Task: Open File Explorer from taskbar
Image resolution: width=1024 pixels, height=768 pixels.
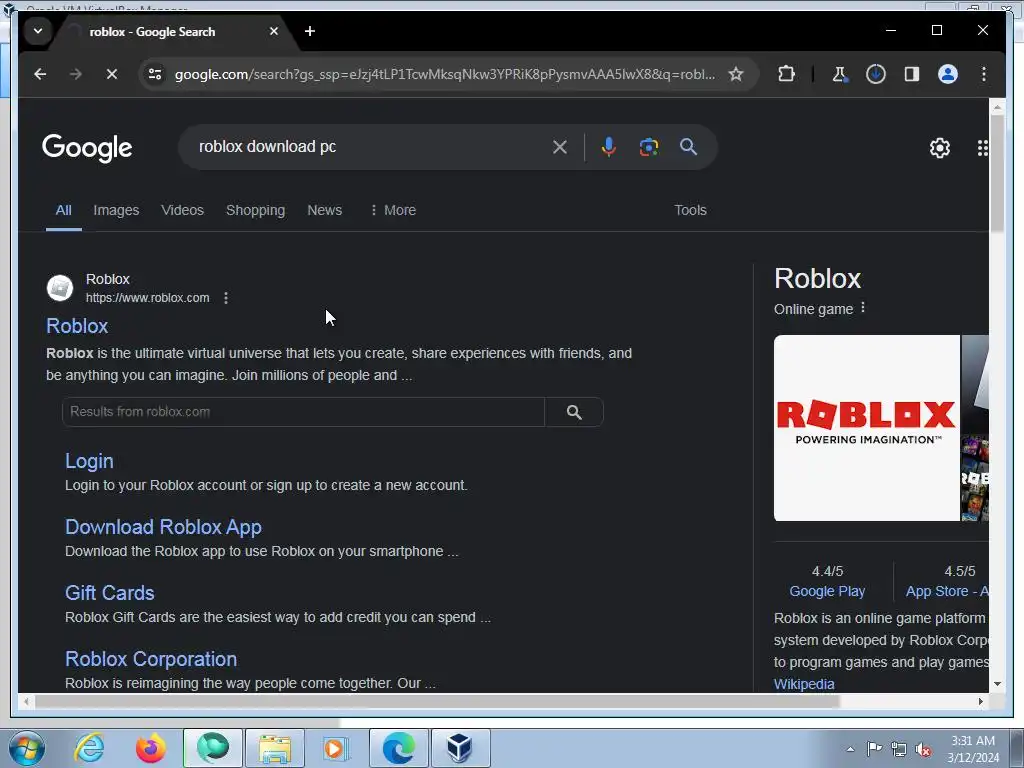Action: point(274,748)
